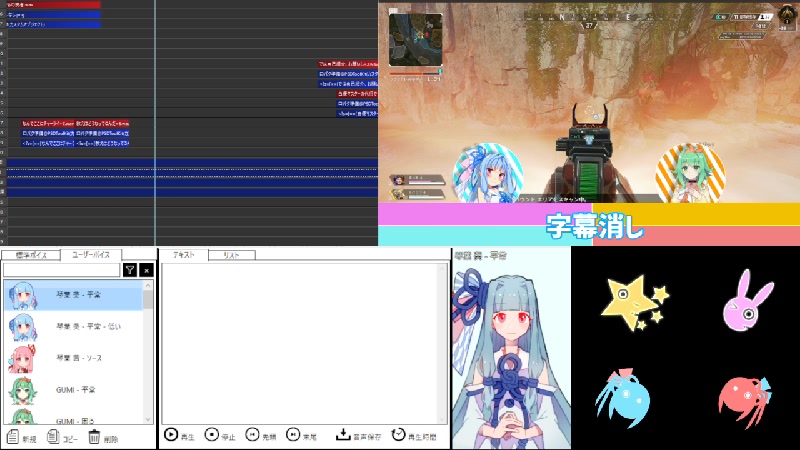
Task: Click the 再生時間 clock icon
Action: (x=398, y=435)
